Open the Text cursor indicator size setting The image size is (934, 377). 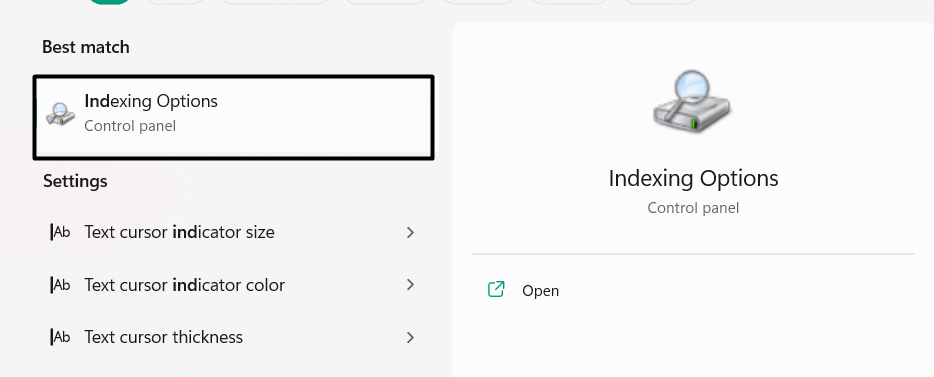234,232
